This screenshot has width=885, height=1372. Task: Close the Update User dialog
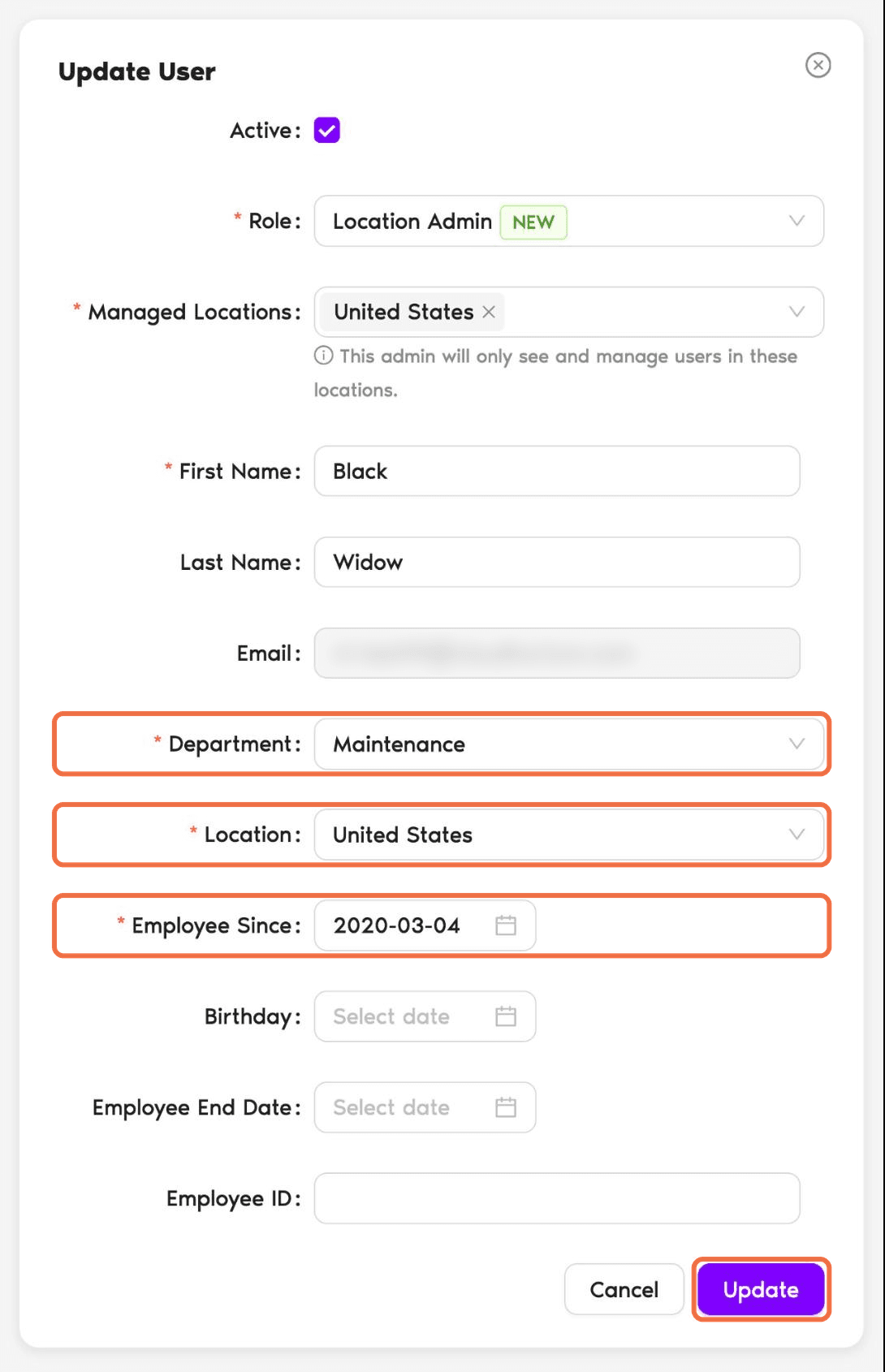818,65
